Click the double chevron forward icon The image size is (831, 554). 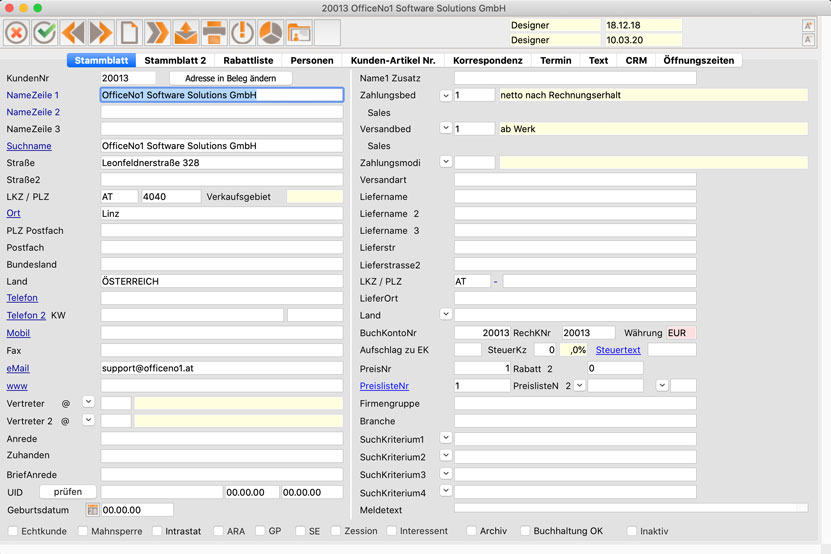point(157,33)
